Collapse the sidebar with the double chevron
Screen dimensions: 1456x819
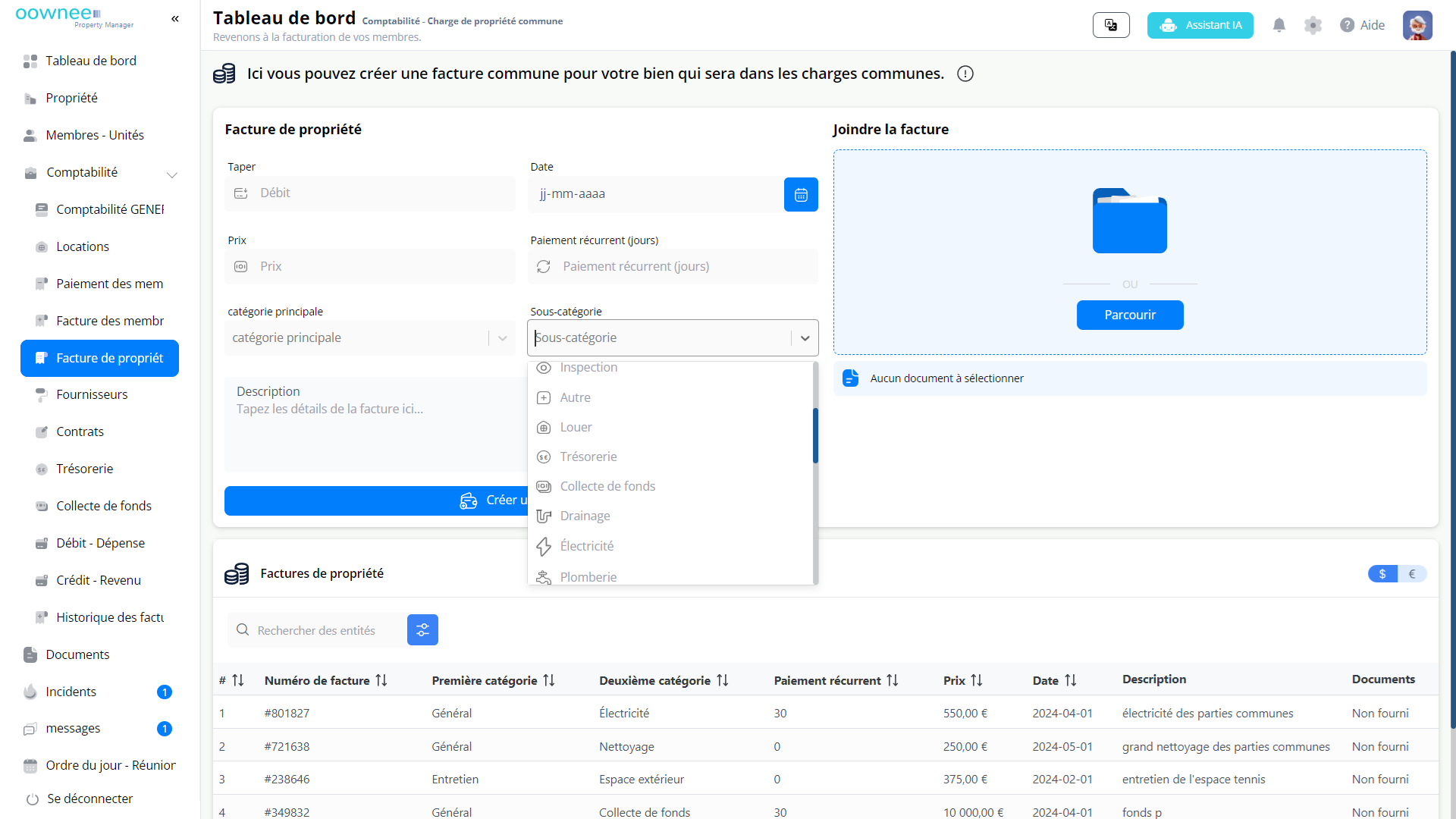[x=175, y=19]
